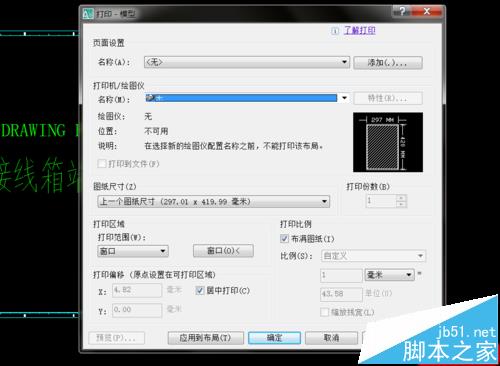Click the AutoCAD icon in dialog title bar
This screenshot has width=500, height=366.
coord(88,14)
